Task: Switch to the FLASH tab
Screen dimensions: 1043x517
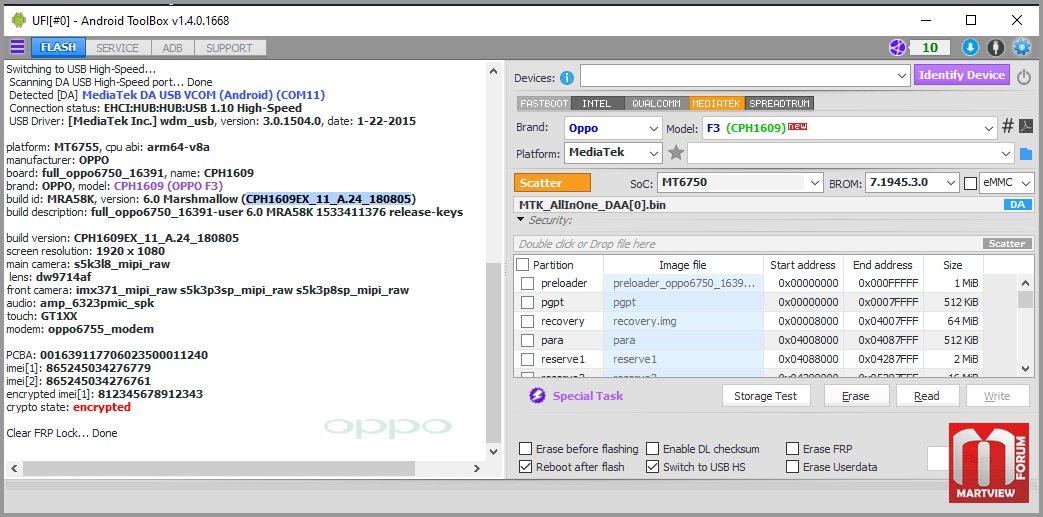Action: [59, 48]
